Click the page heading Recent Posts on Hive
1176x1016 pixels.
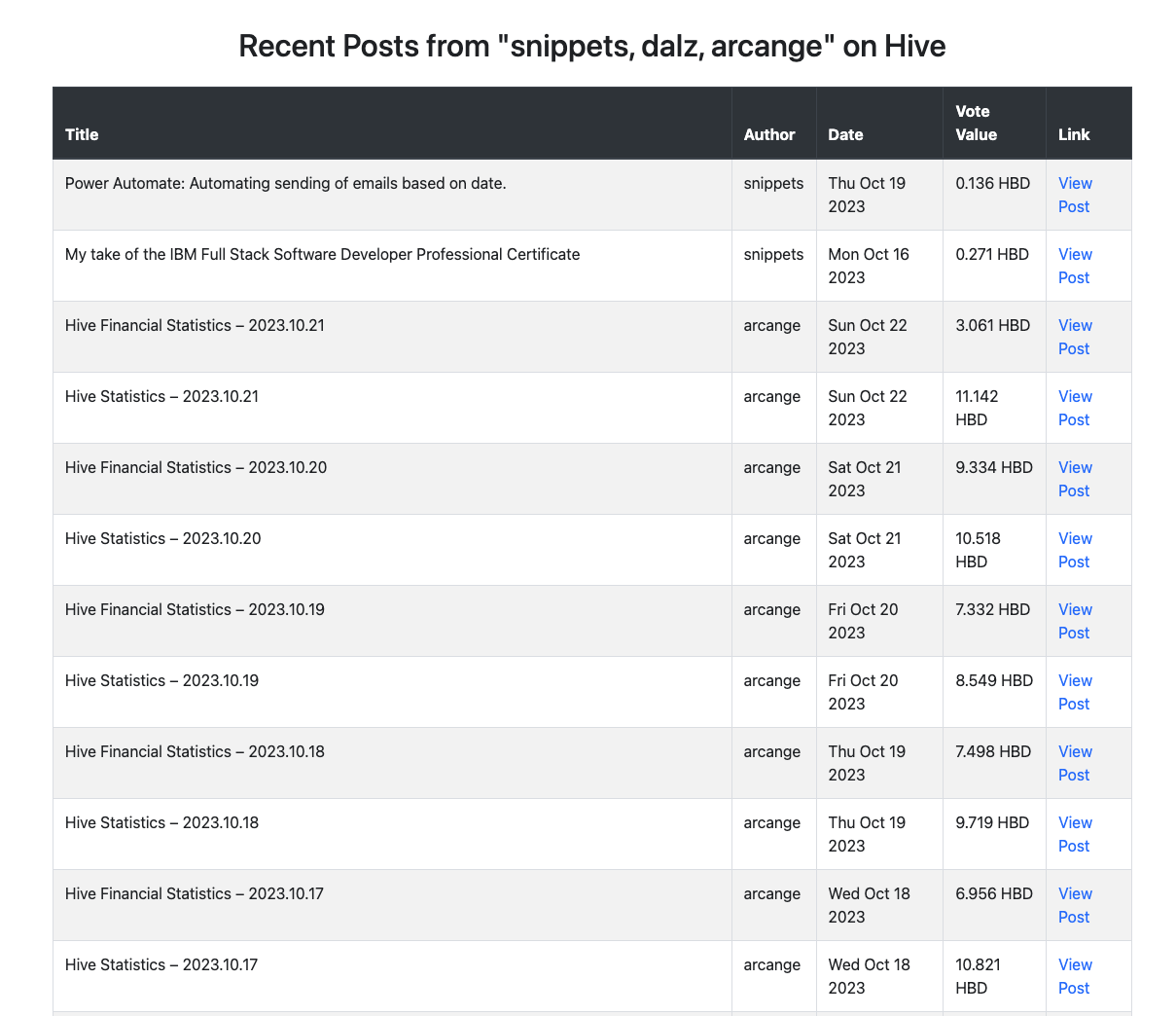click(x=591, y=46)
